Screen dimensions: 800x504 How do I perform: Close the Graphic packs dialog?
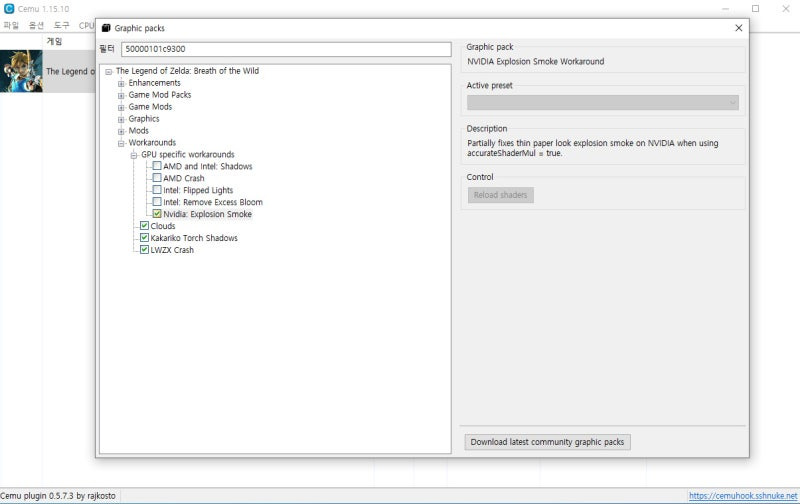click(x=738, y=28)
